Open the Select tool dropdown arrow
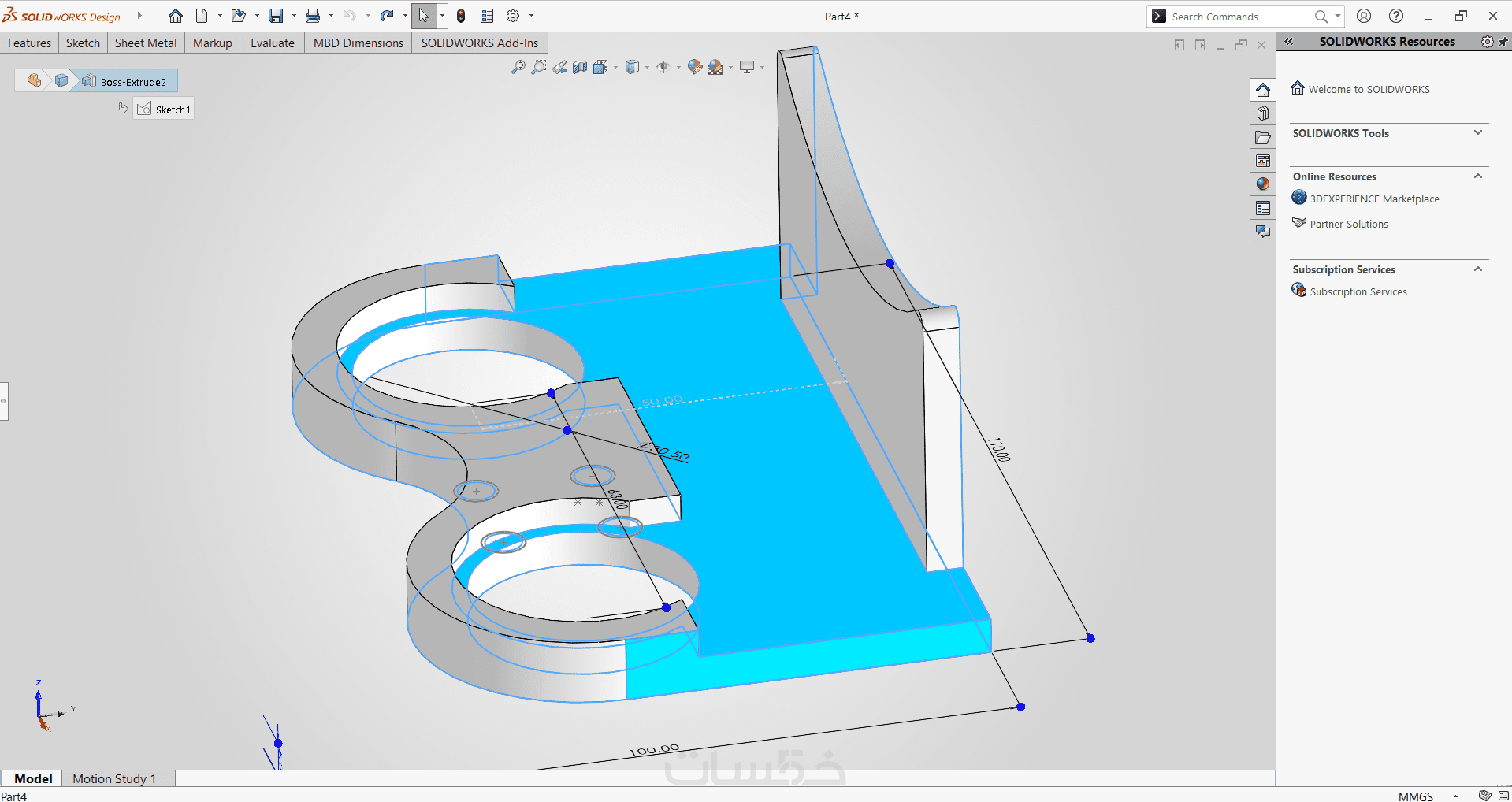The width and height of the screenshot is (1512, 802). click(x=442, y=16)
